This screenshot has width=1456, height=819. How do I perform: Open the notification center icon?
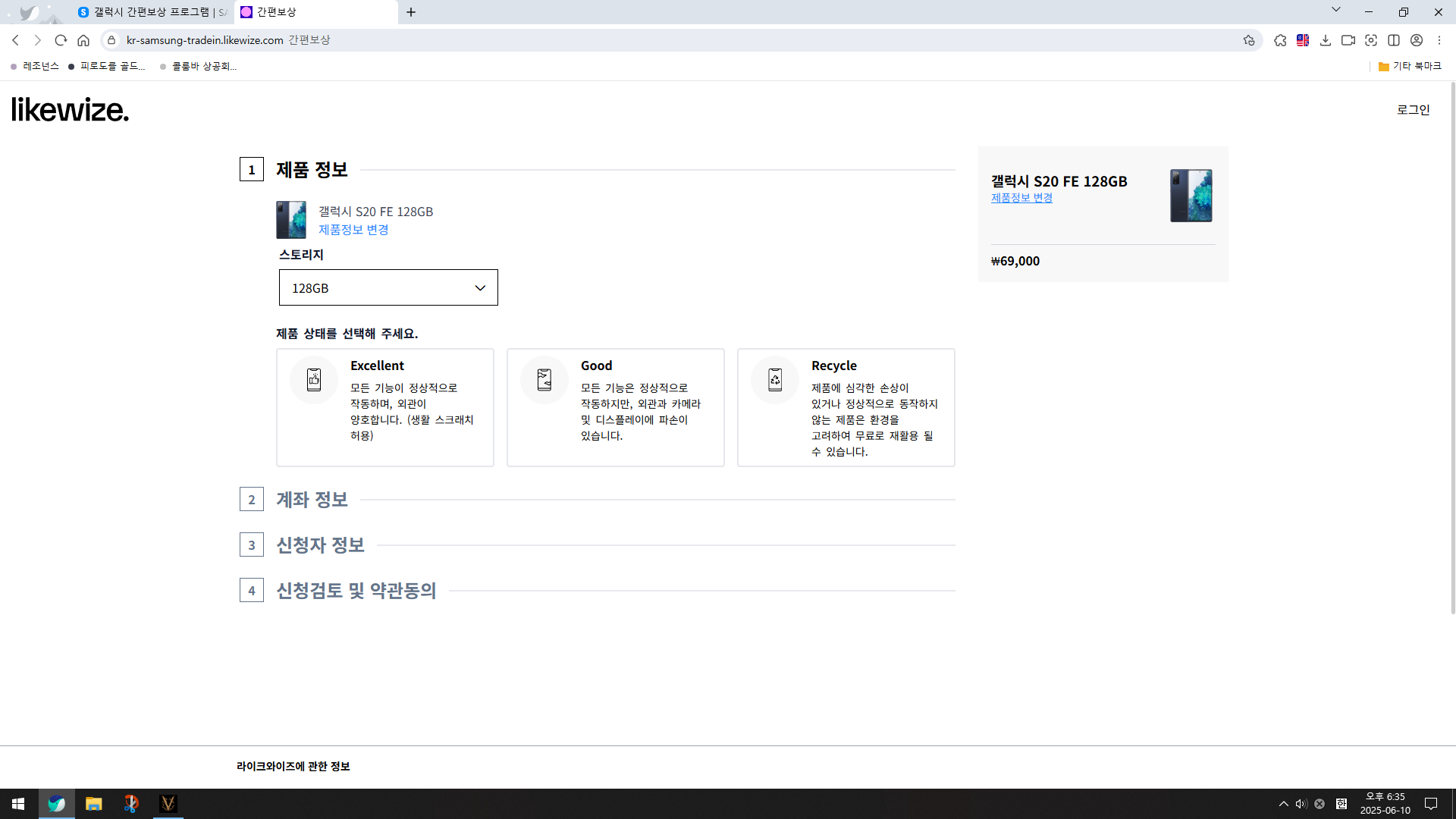click(x=1431, y=804)
